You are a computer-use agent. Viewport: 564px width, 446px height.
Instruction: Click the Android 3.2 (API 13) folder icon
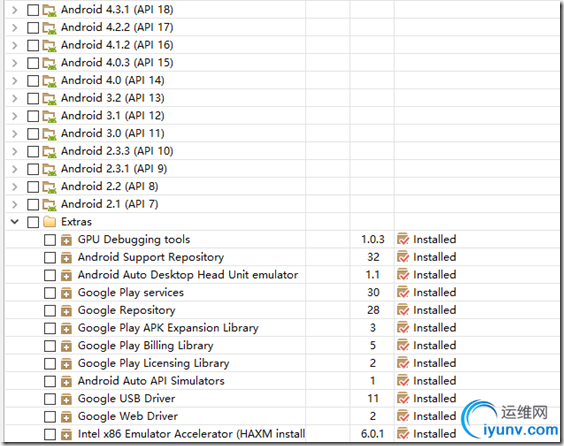49,98
